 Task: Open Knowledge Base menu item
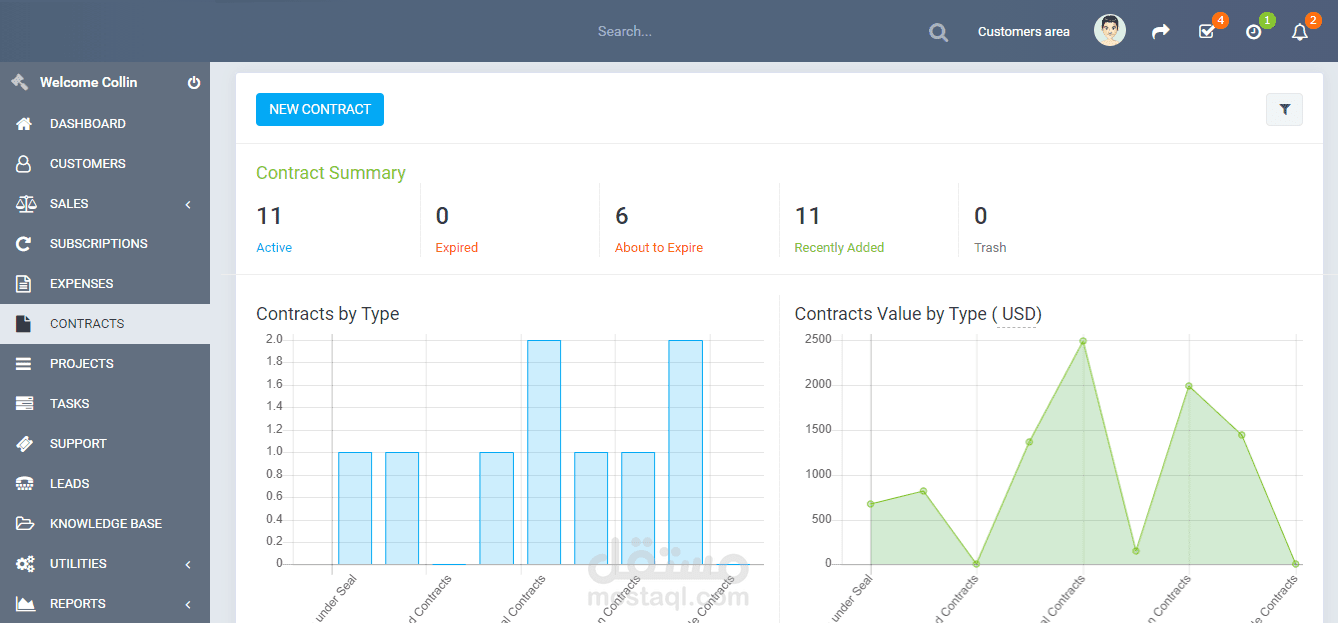[x=105, y=524]
